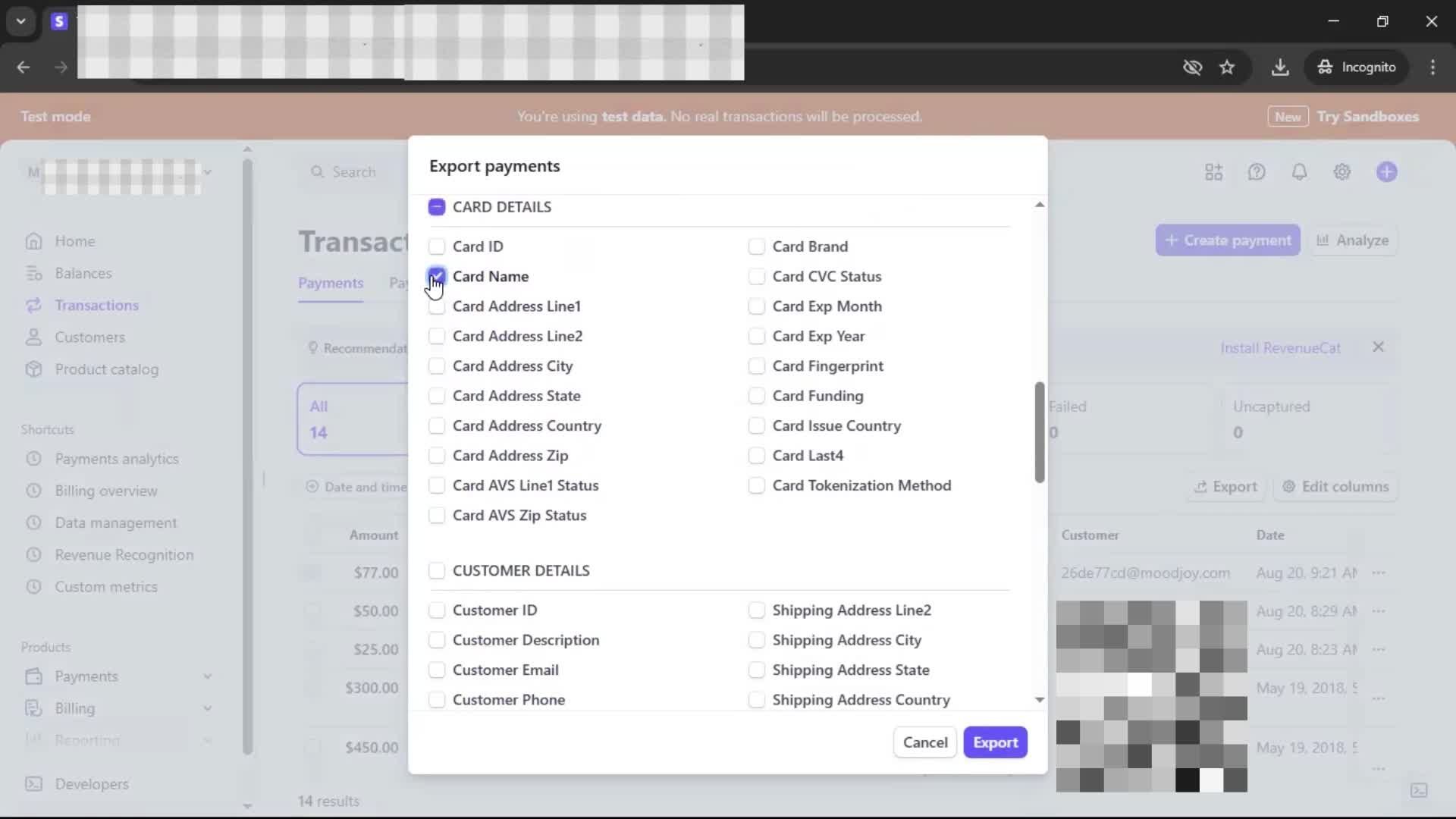This screenshot has height=819, width=1456.
Task: Toggle the CUSTOMER DETAILS group checkbox
Action: [x=437, y=570]
